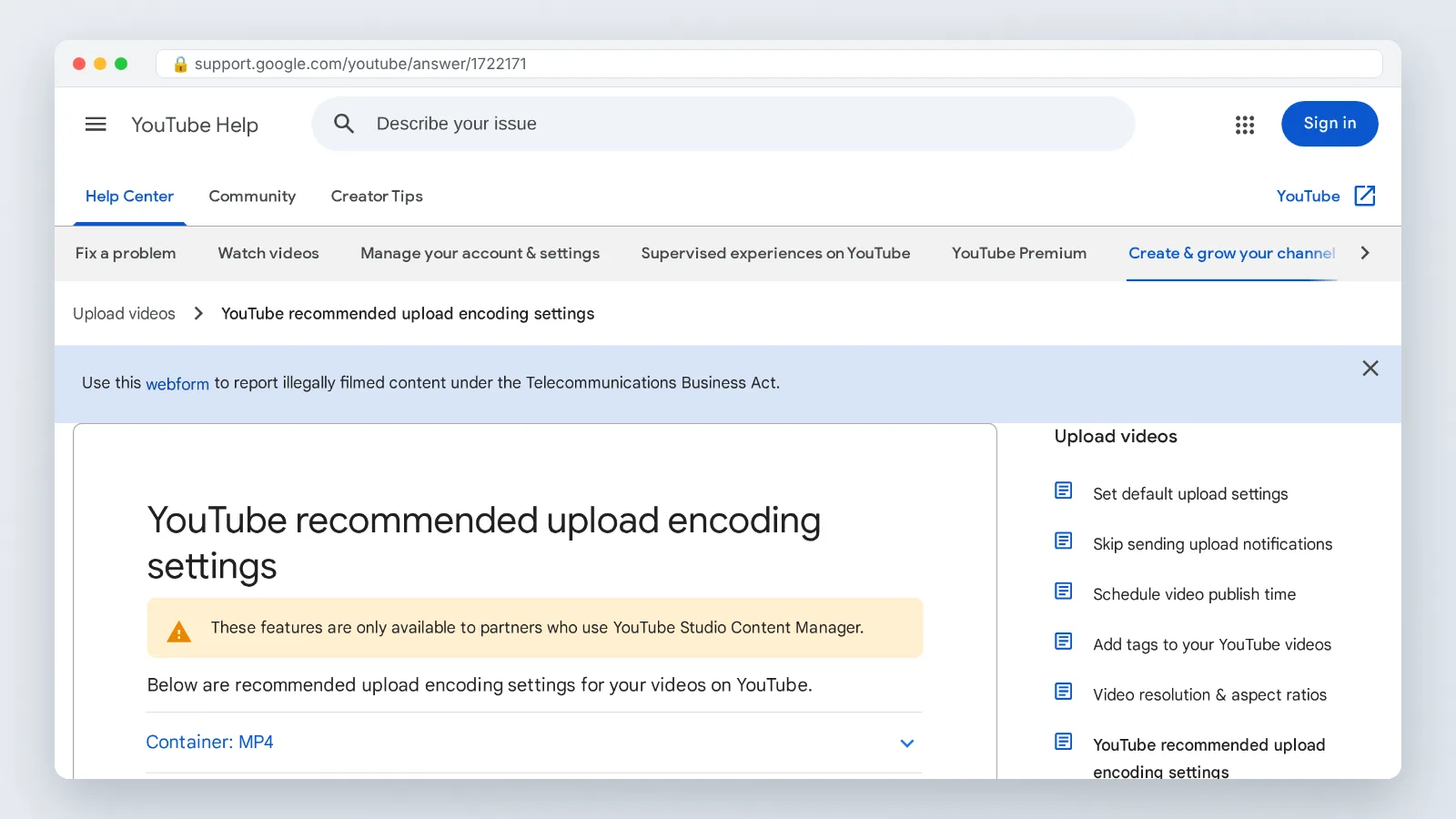Screen dimensions: 1456x819
Task: Open Skip sending upload notifications article
Action: click(1212, 543)
